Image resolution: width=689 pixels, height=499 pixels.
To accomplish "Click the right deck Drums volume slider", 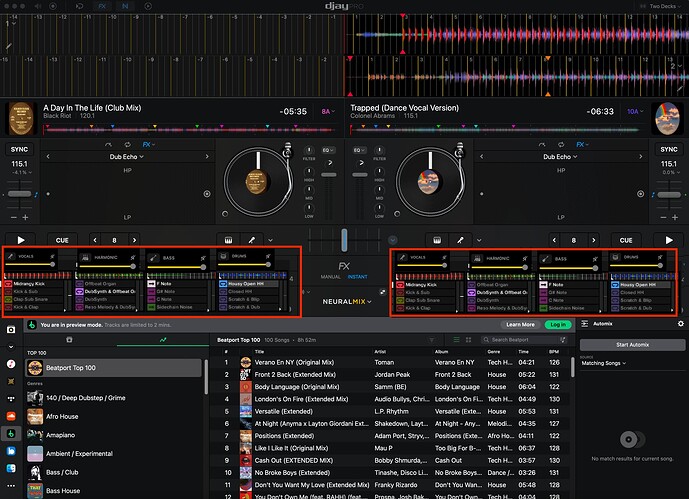I will [636, 265].
